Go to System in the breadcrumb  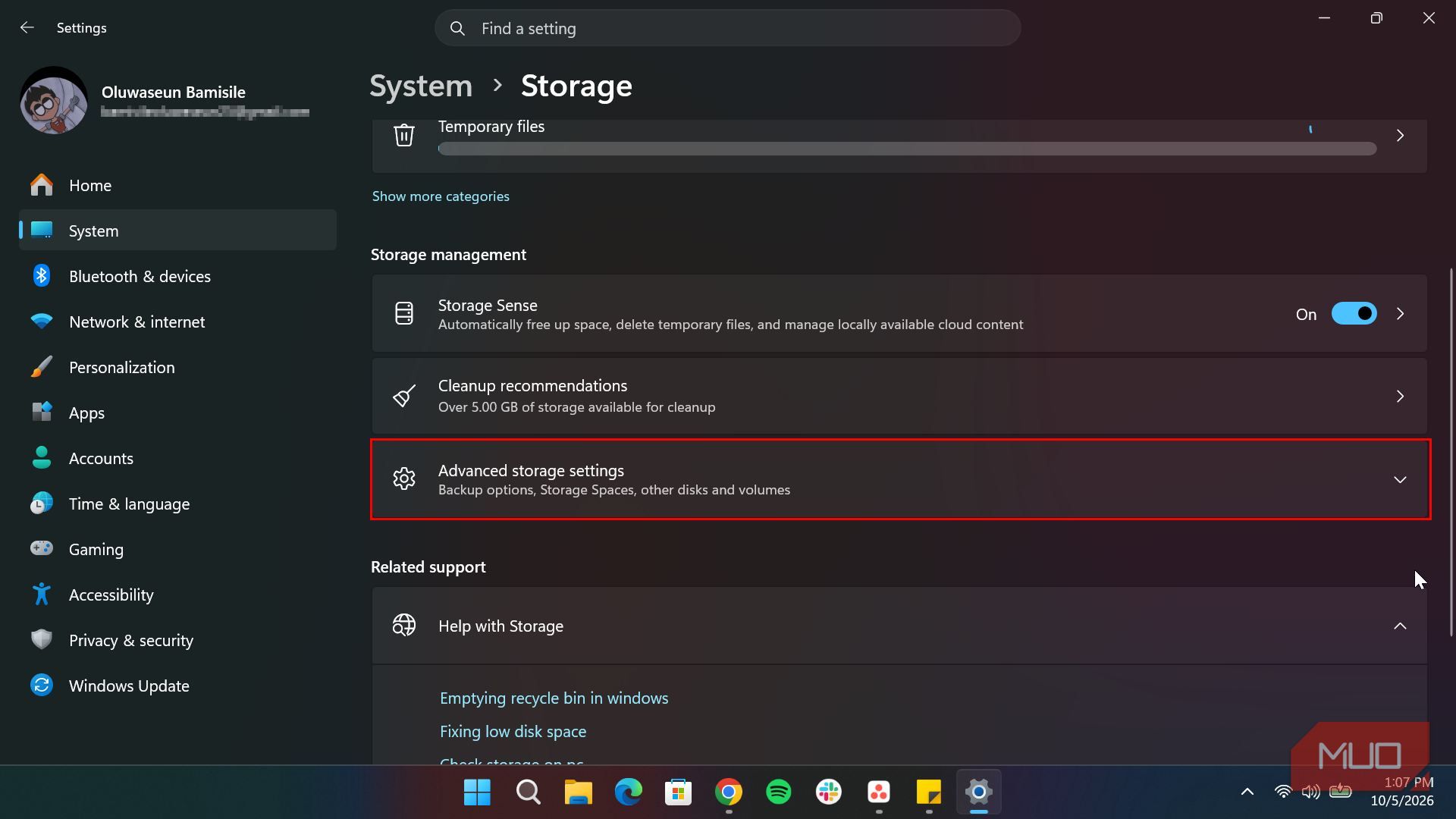pyautogui.click(x=421, y=86)
